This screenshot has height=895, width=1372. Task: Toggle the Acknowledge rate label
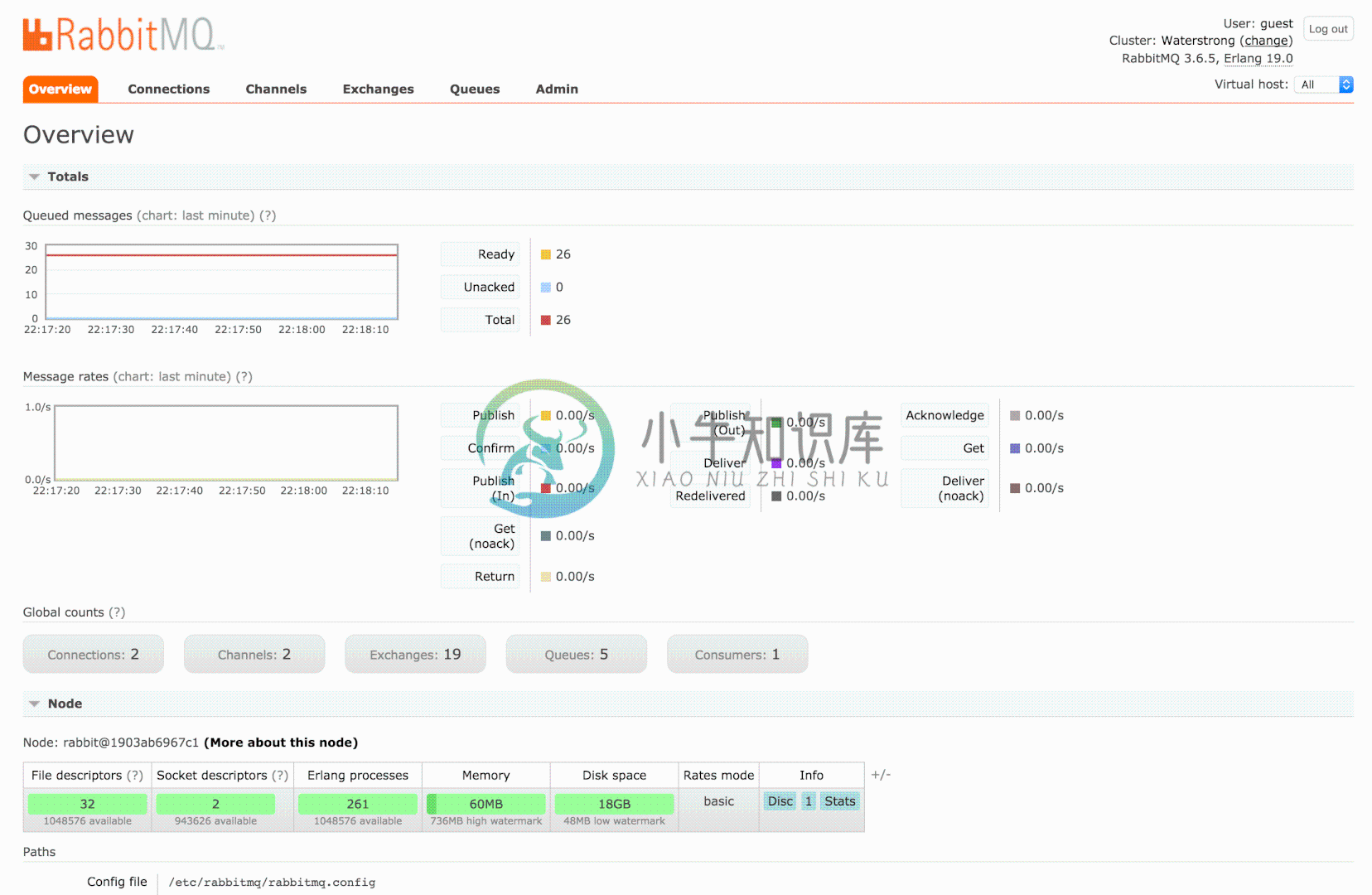(944, 416)
